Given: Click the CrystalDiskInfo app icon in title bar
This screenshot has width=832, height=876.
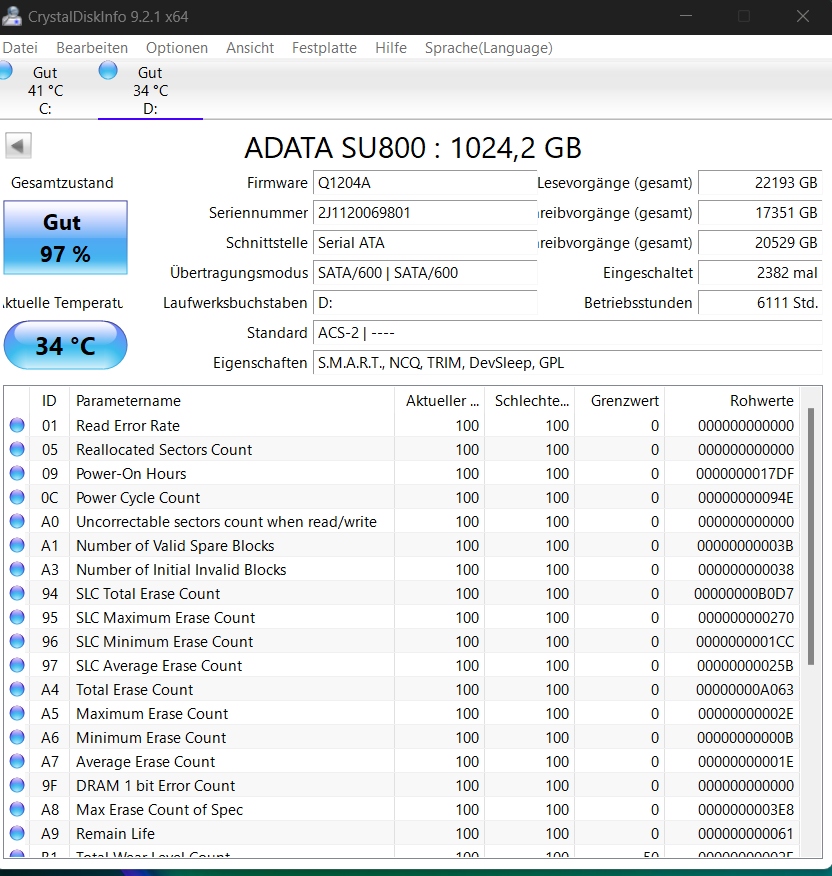Looking at the screenshot, I should coord(11,16).
